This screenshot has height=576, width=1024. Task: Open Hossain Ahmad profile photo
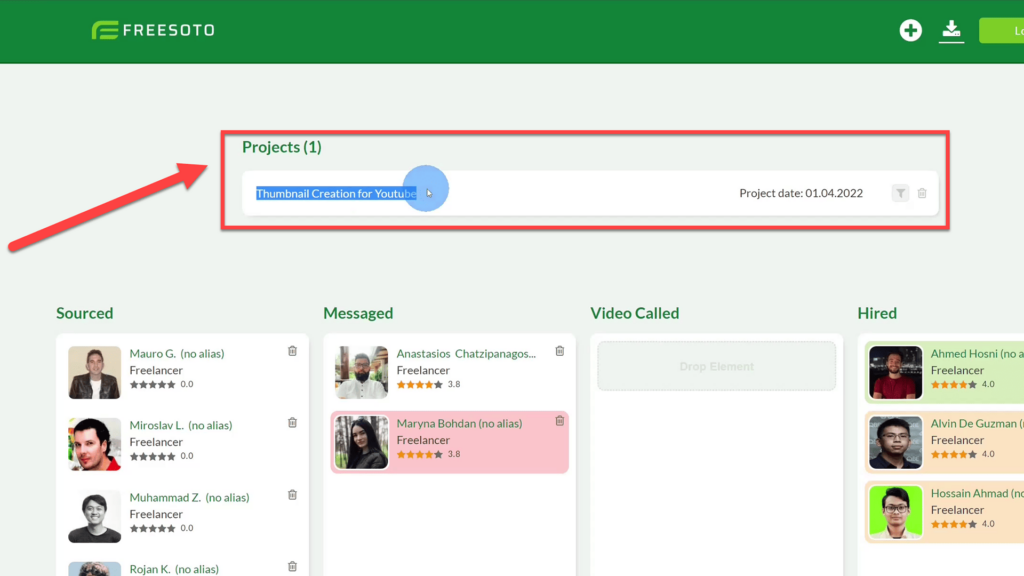point(895,512)
